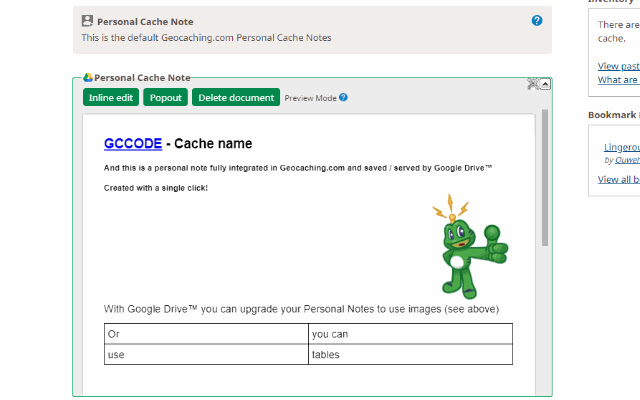Open help for default Personal Cache Note

[x=537, y=20]
